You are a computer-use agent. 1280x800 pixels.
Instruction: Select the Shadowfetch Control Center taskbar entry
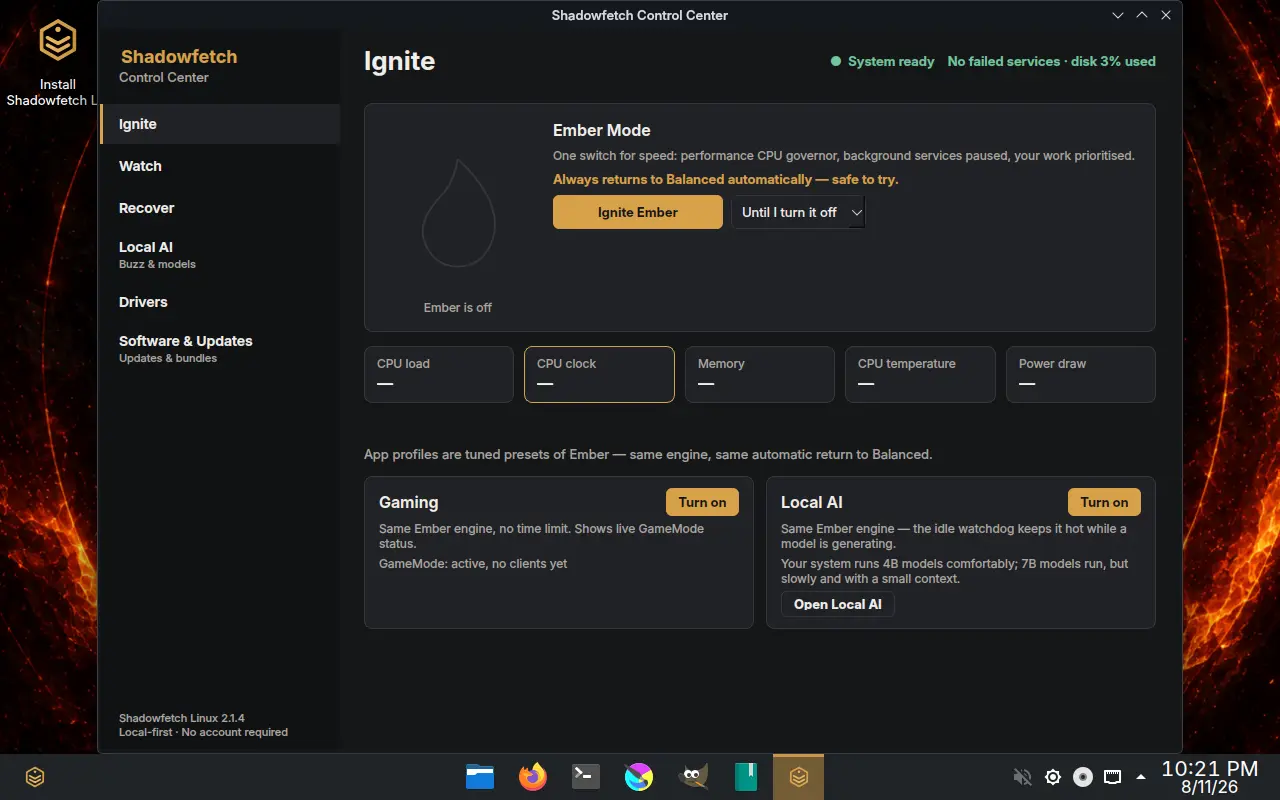click(x=798, y=777)
